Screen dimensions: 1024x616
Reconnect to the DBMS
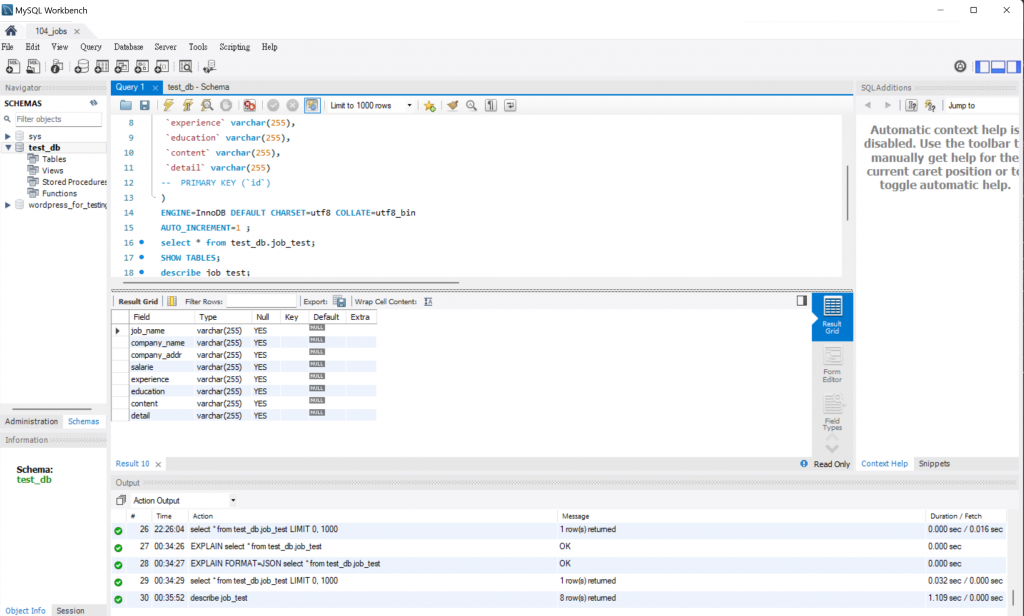209,66
